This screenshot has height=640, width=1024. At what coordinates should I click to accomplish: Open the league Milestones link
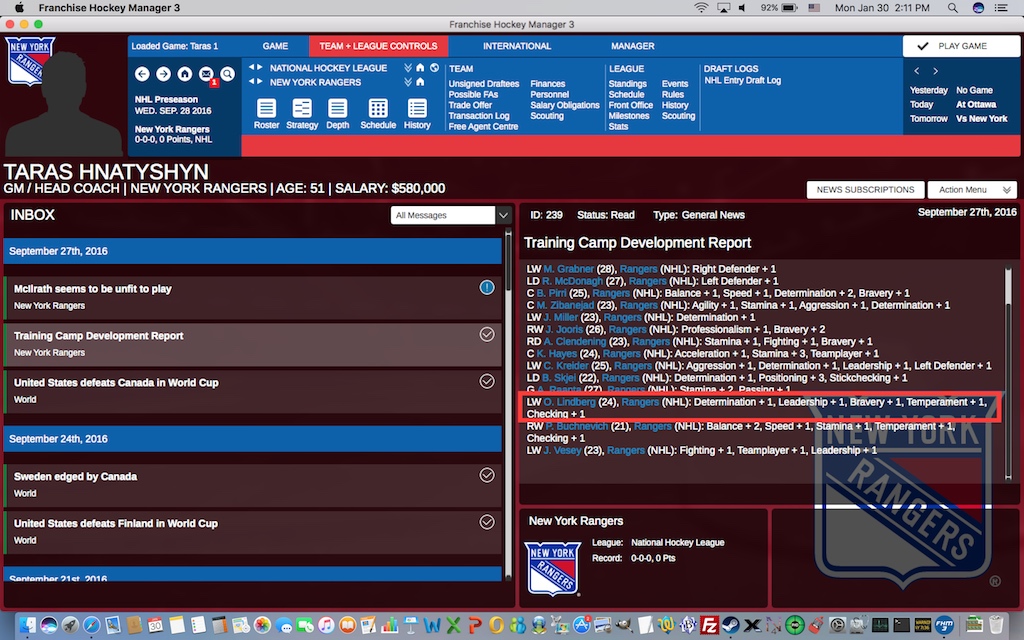629,116
